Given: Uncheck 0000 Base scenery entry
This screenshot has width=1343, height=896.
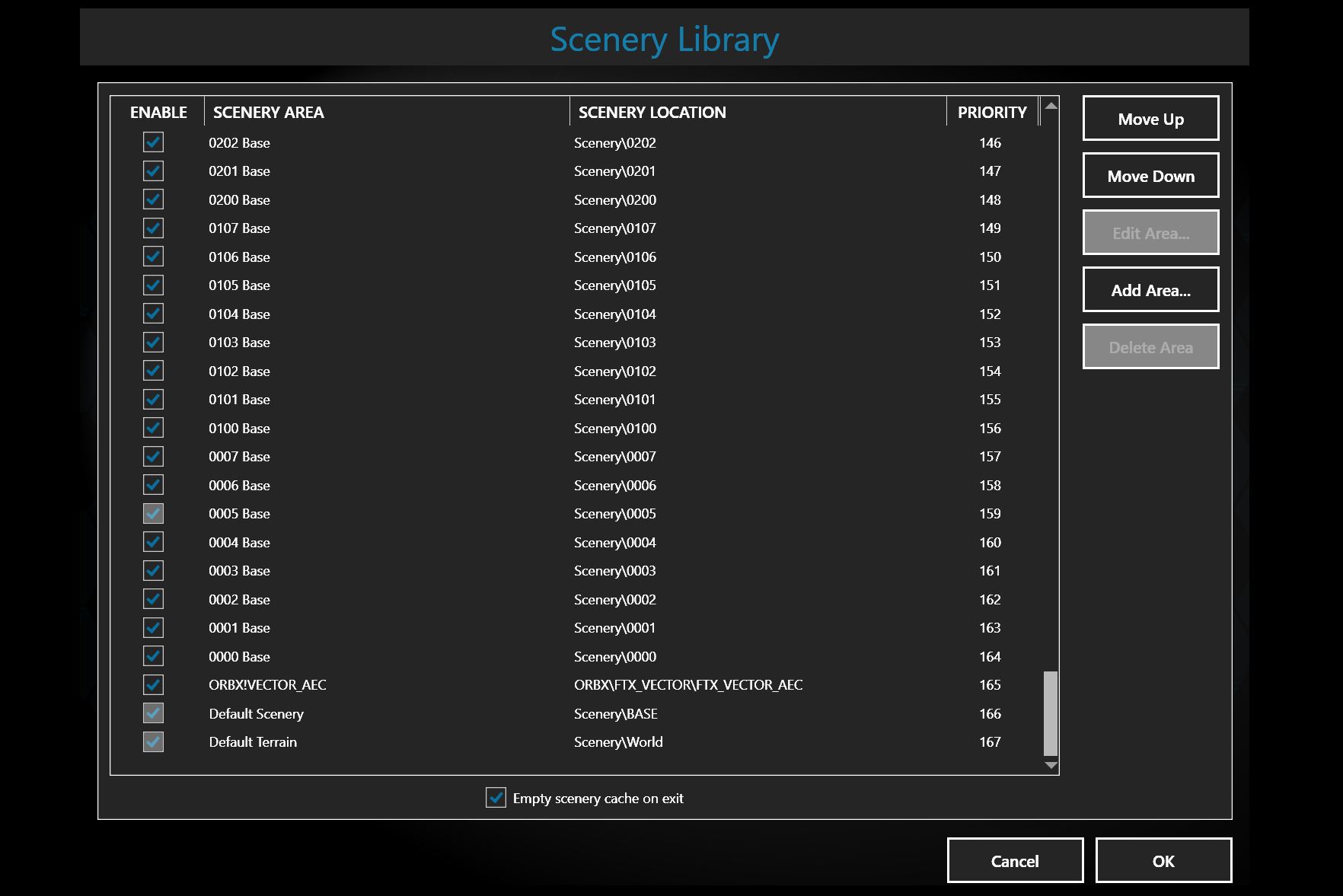Looking at the screenshot, I should pyautogui.click(x=153, y=656).
